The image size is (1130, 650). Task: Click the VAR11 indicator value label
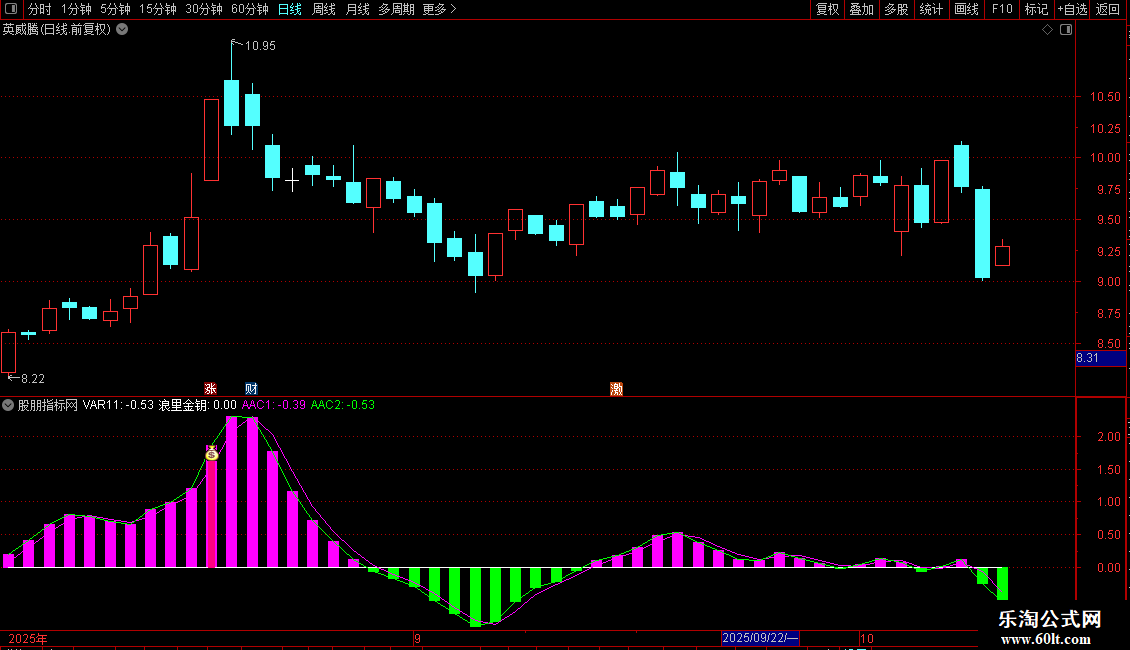(118, 405)
